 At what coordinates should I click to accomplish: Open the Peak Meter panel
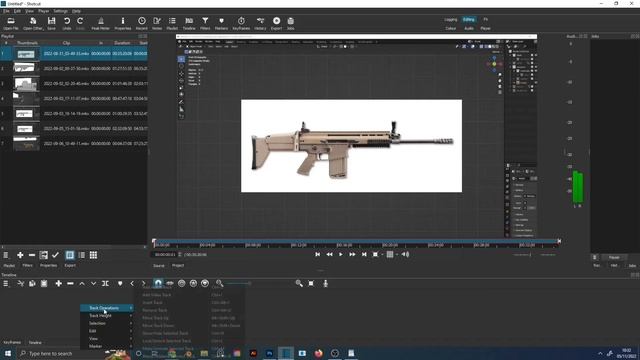[100, 23]
